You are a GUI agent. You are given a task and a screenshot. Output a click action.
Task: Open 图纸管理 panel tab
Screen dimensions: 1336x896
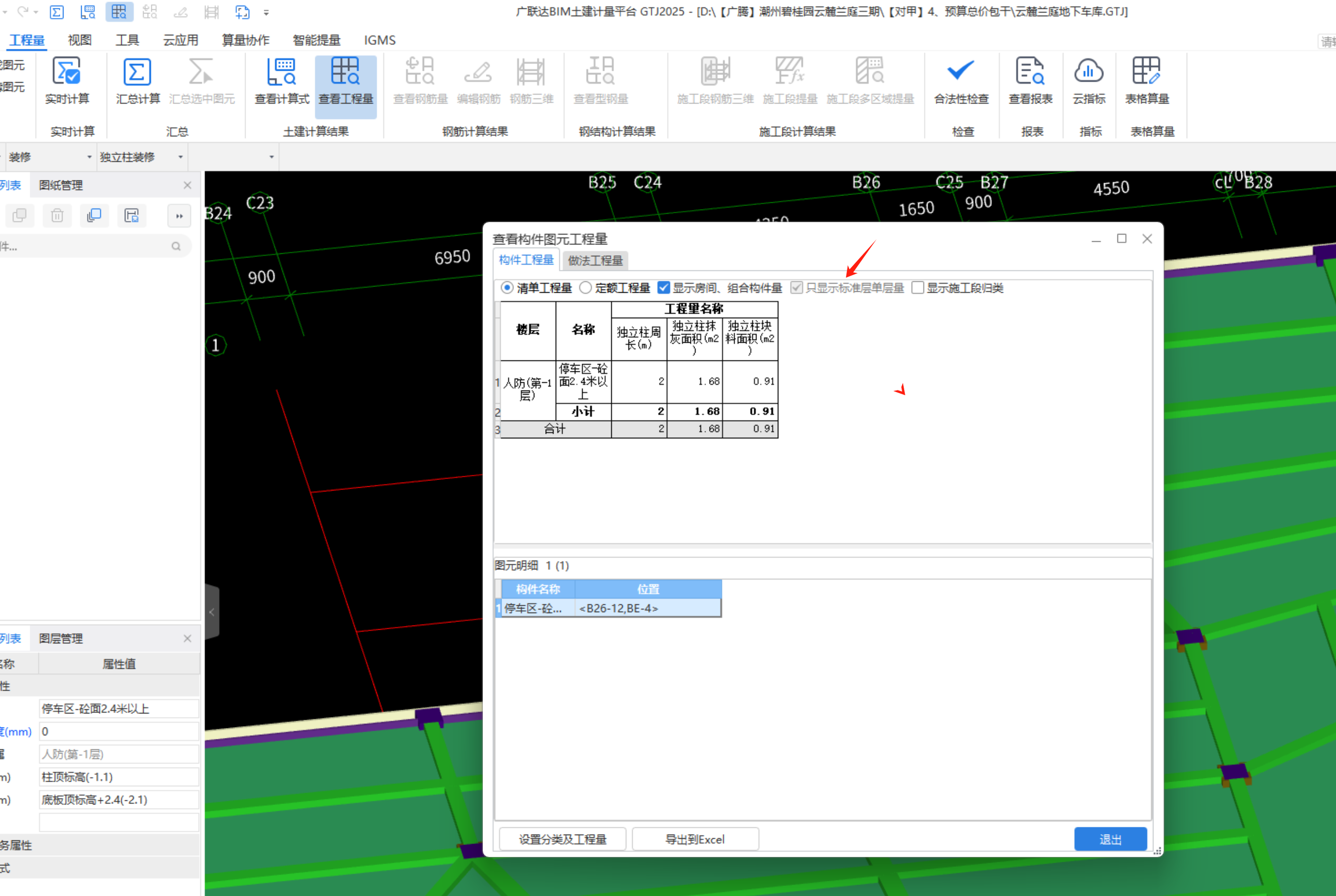(60, 185)
